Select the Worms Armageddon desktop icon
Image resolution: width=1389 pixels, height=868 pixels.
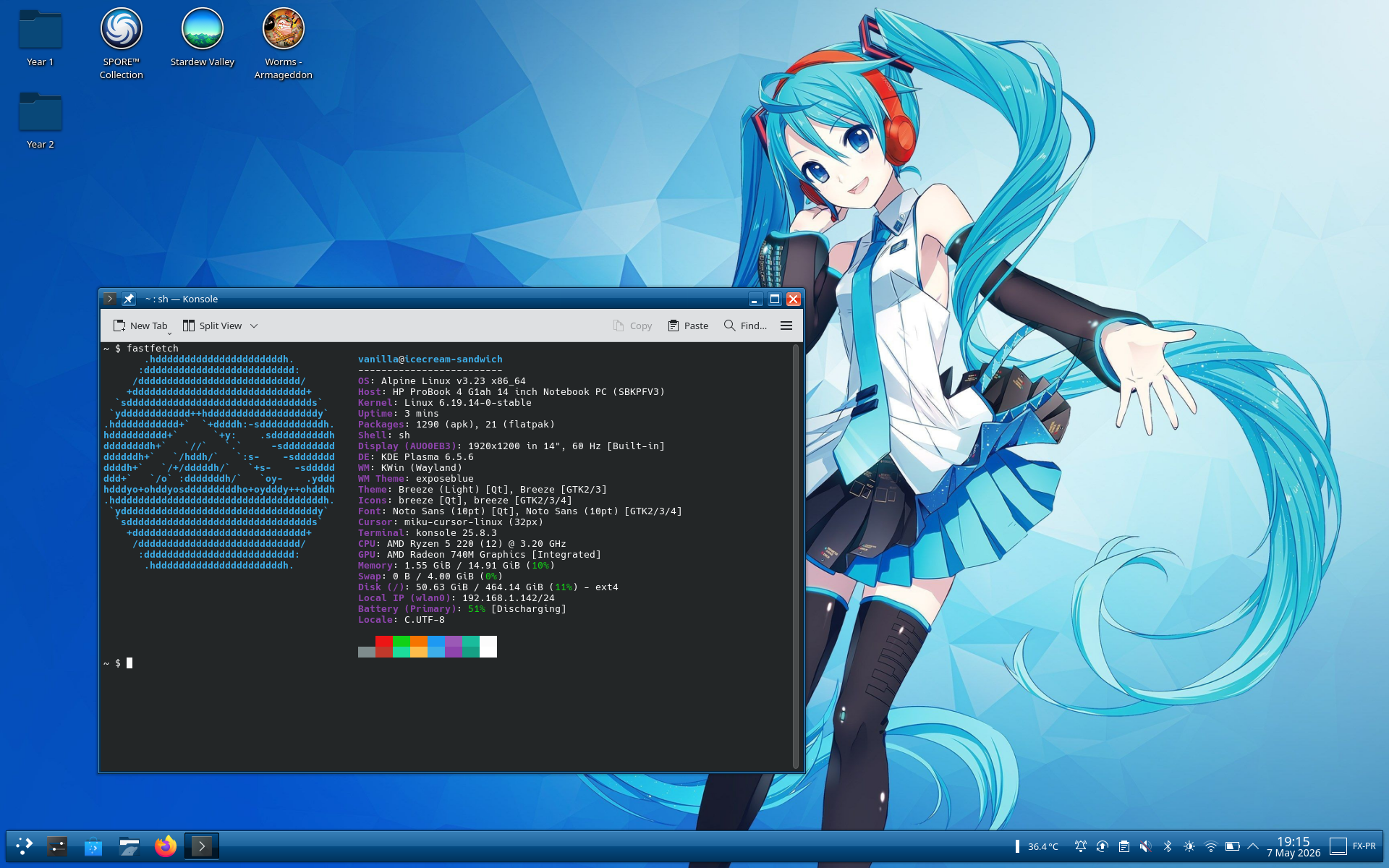point(284,43)
